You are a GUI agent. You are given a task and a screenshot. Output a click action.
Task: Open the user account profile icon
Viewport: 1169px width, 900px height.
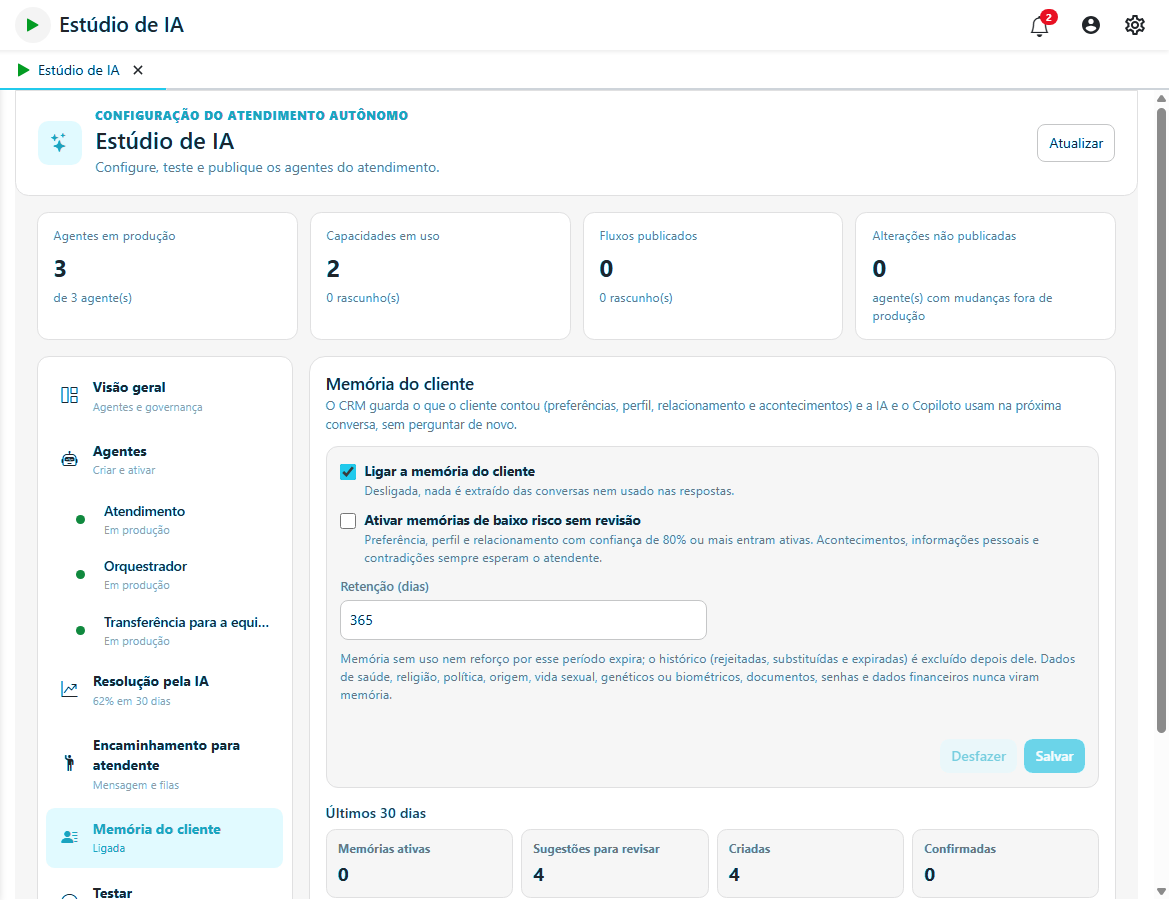(x=1091, y=25)
